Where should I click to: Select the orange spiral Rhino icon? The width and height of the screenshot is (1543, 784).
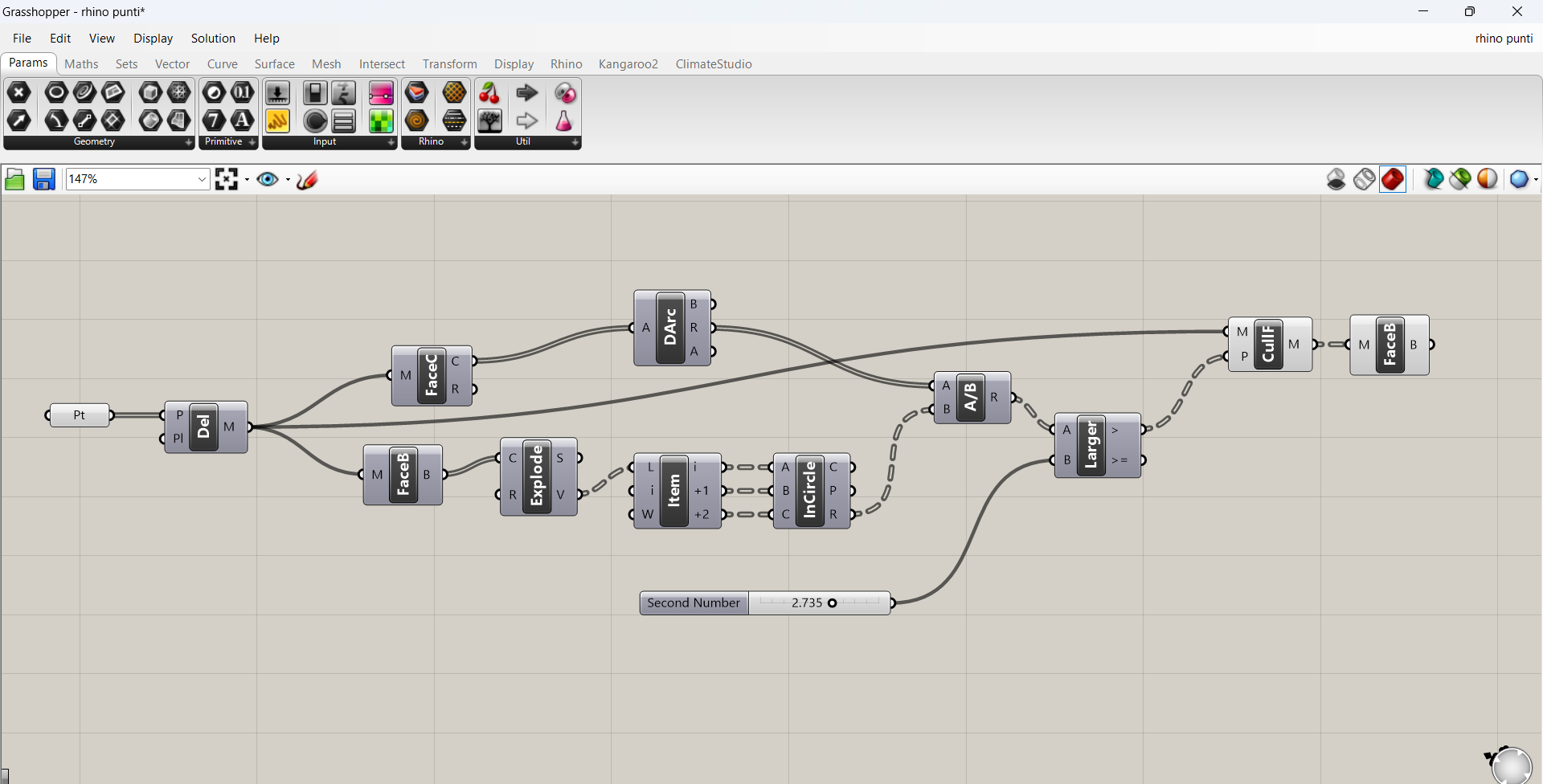(x=417, y=120)
